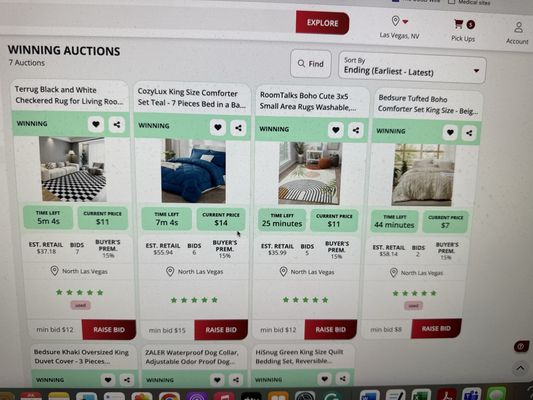Open the Sort By dropdown
533x400 pixels.
click(412, 68)
